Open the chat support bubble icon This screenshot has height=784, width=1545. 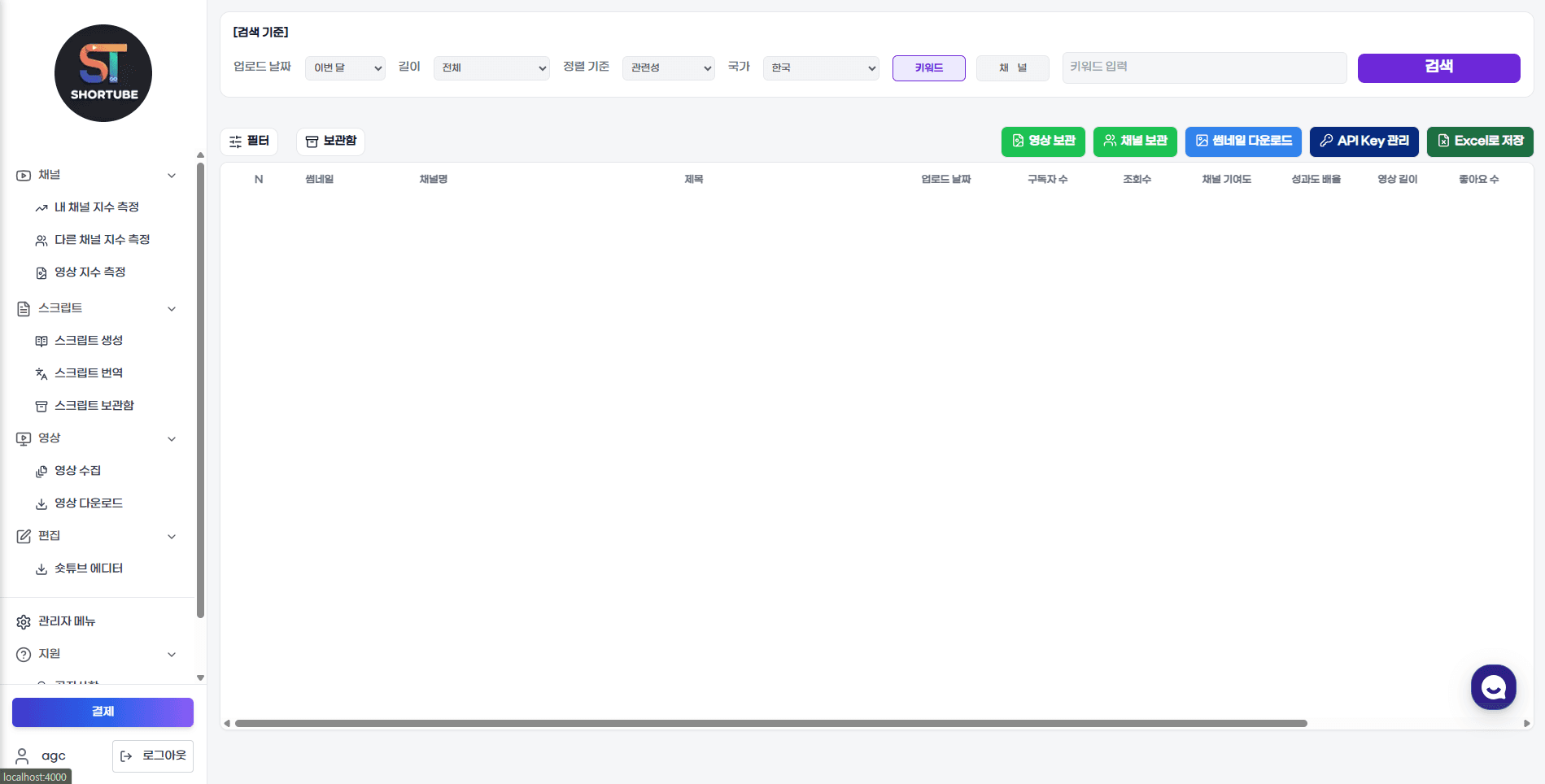1493,687
